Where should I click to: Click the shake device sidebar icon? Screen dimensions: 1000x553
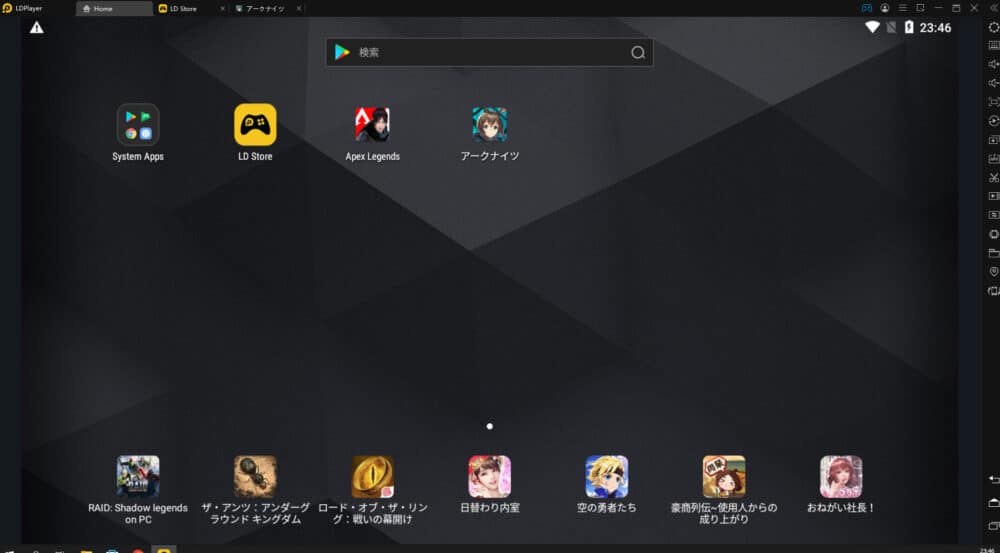pyautogui.click(x=994, y=291)
